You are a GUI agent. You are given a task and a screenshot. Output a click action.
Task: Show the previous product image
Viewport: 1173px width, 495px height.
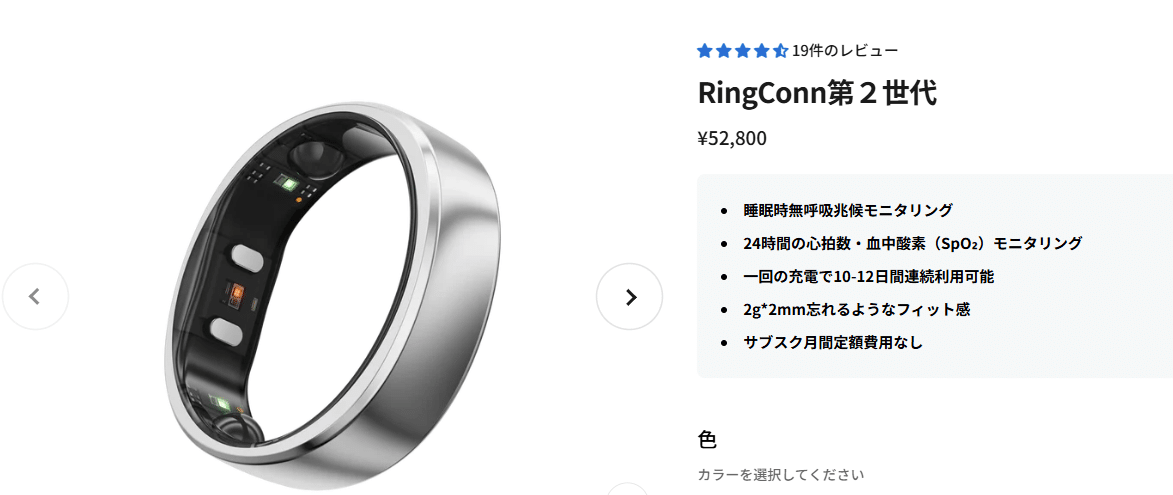click(x=35, y=297)
